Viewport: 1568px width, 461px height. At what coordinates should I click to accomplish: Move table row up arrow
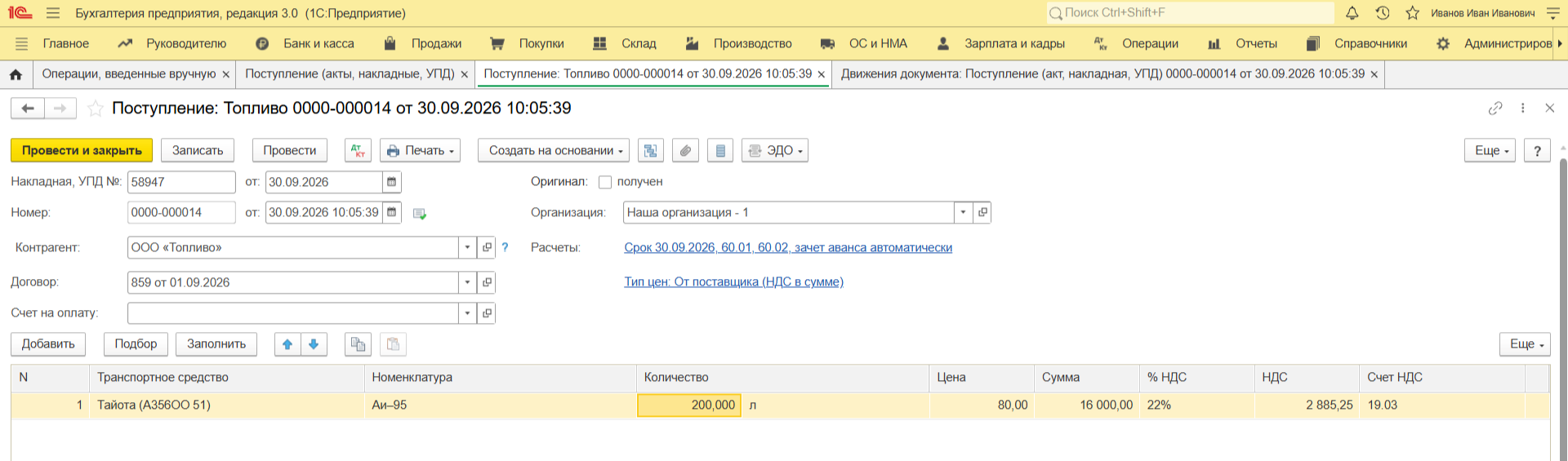[287, 344]
